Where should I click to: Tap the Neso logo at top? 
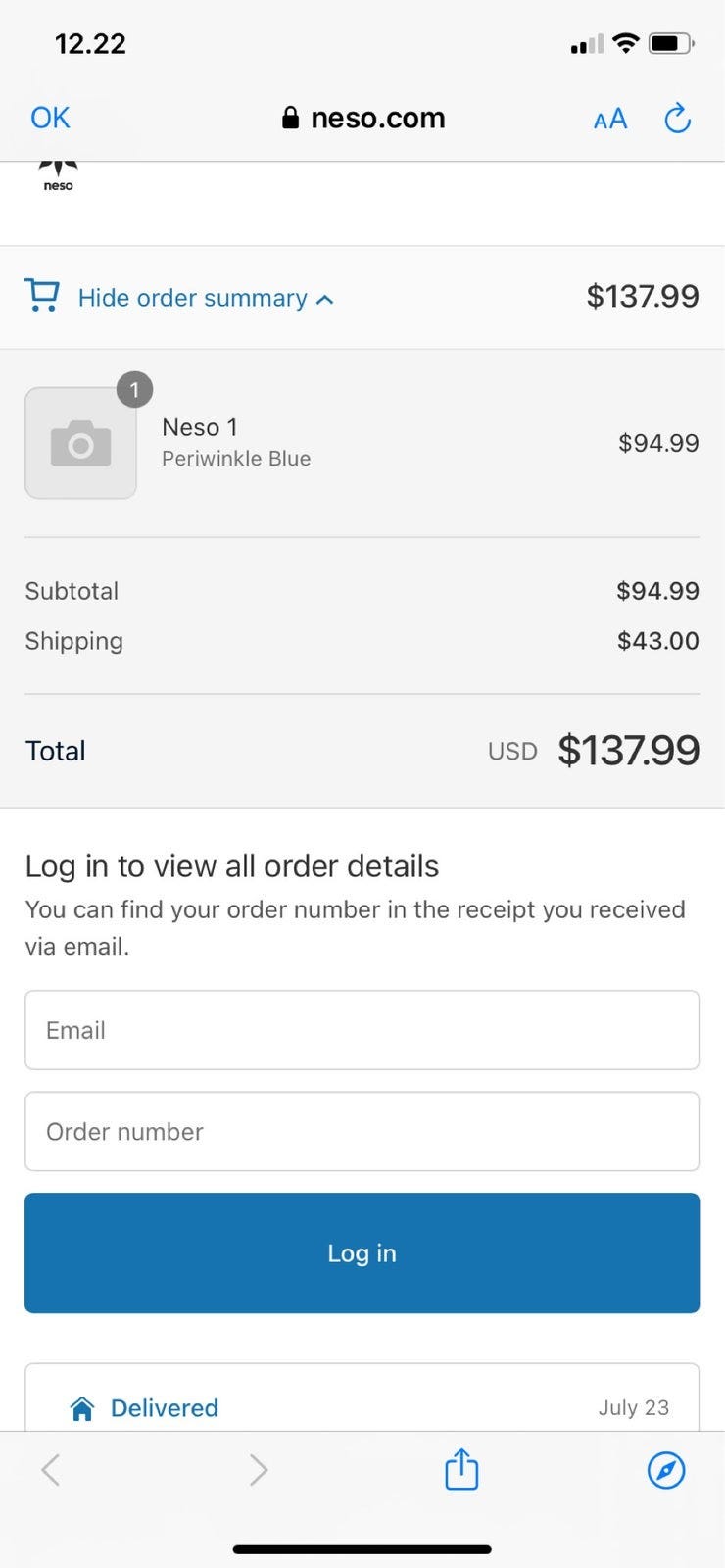[x=59, y=175]
